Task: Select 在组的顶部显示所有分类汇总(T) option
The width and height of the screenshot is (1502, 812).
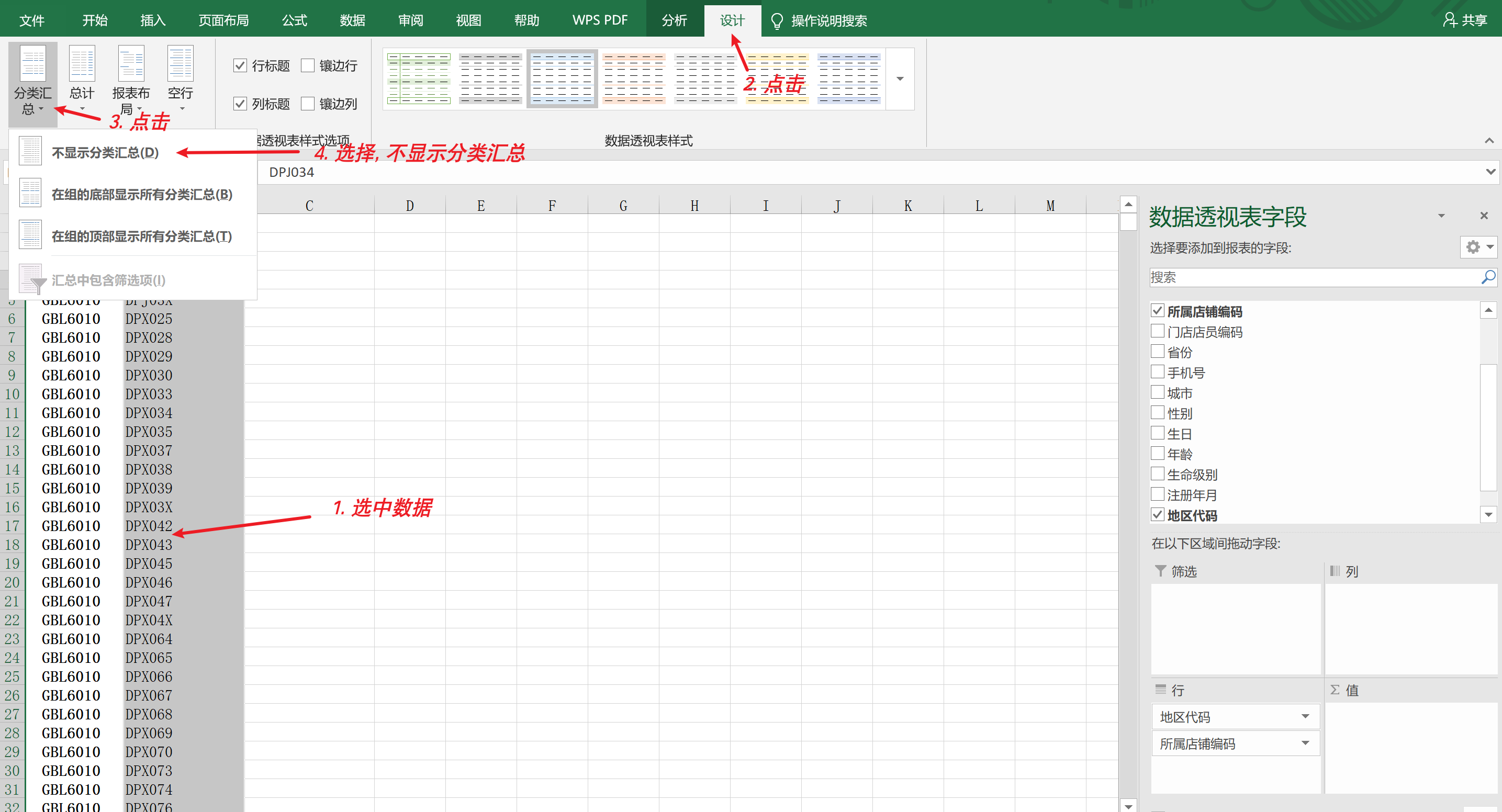Action: click(x=142, y=236)
